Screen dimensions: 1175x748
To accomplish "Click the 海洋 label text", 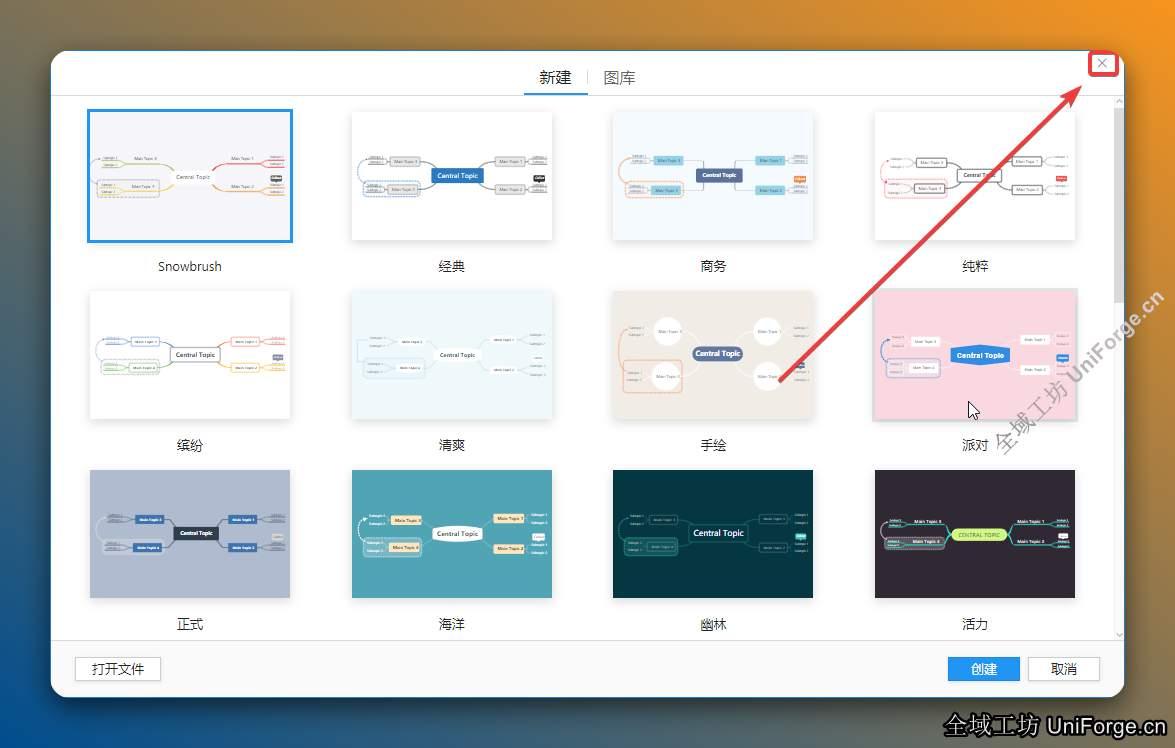I will 452,624.
